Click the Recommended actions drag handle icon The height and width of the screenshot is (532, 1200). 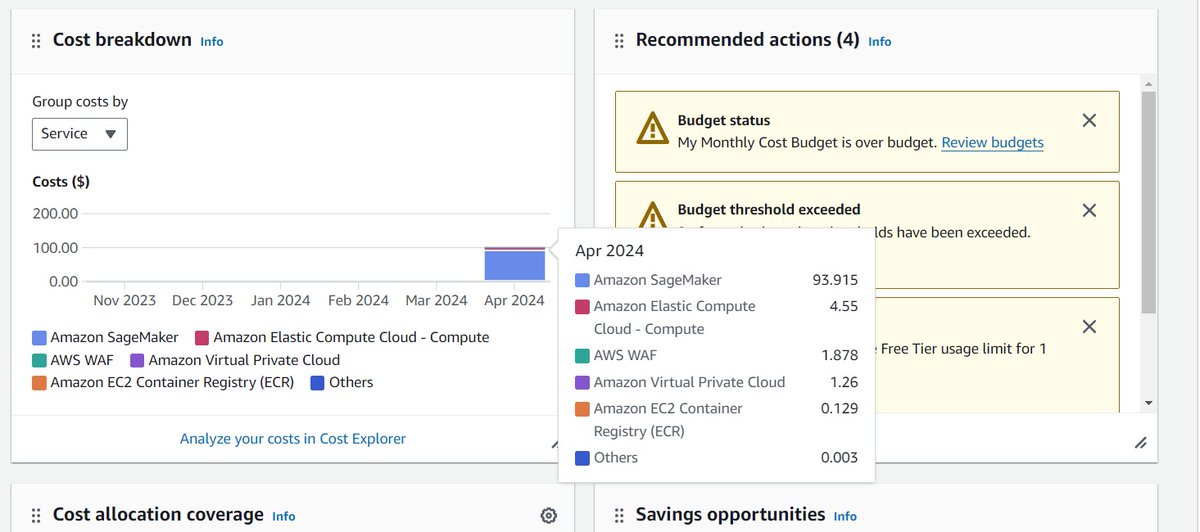(619, 41)
